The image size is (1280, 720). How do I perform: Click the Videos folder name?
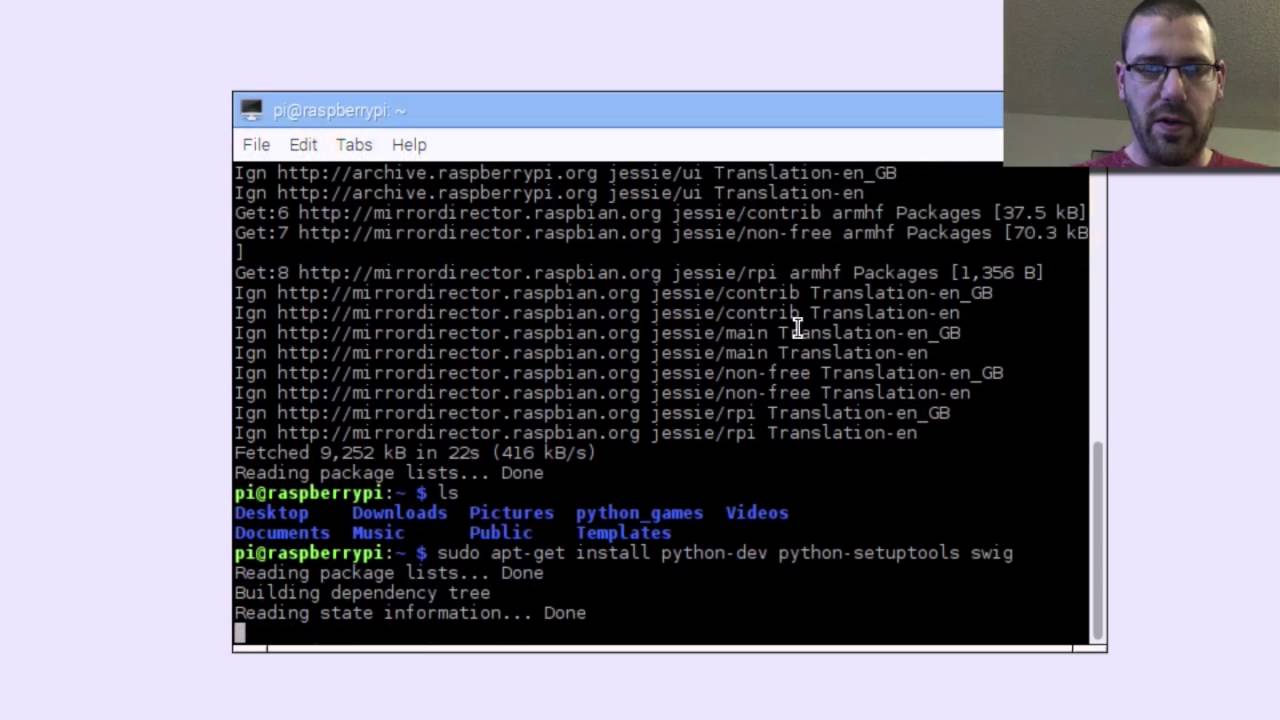757,513
